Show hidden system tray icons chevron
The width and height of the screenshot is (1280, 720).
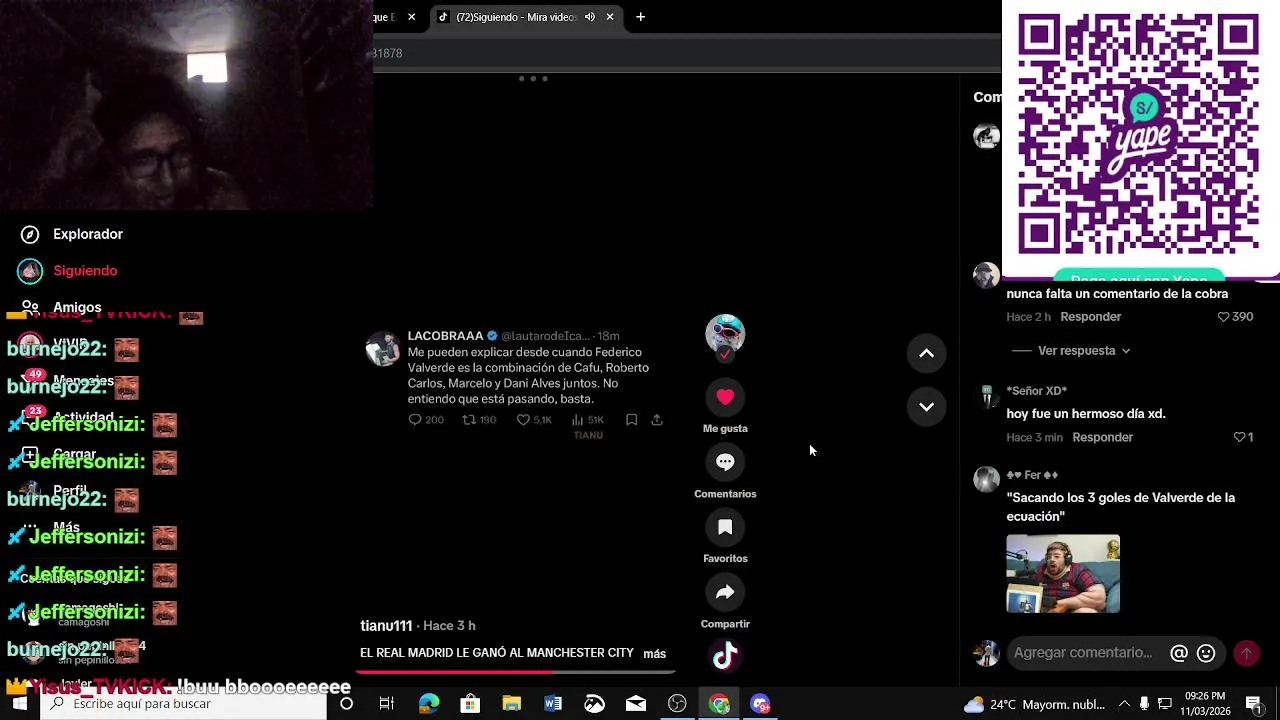click(x=1124, y=704)
